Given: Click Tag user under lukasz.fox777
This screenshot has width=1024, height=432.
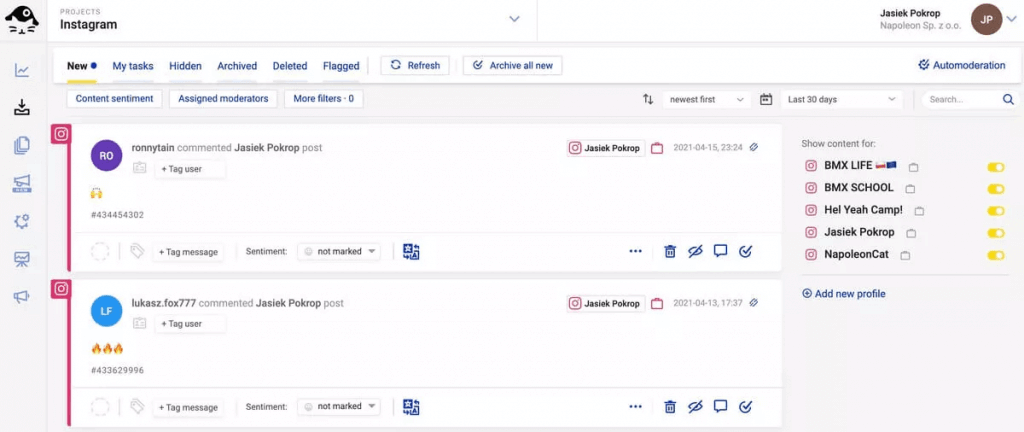Looking at the screenshot, I should [x=190, y=324].
